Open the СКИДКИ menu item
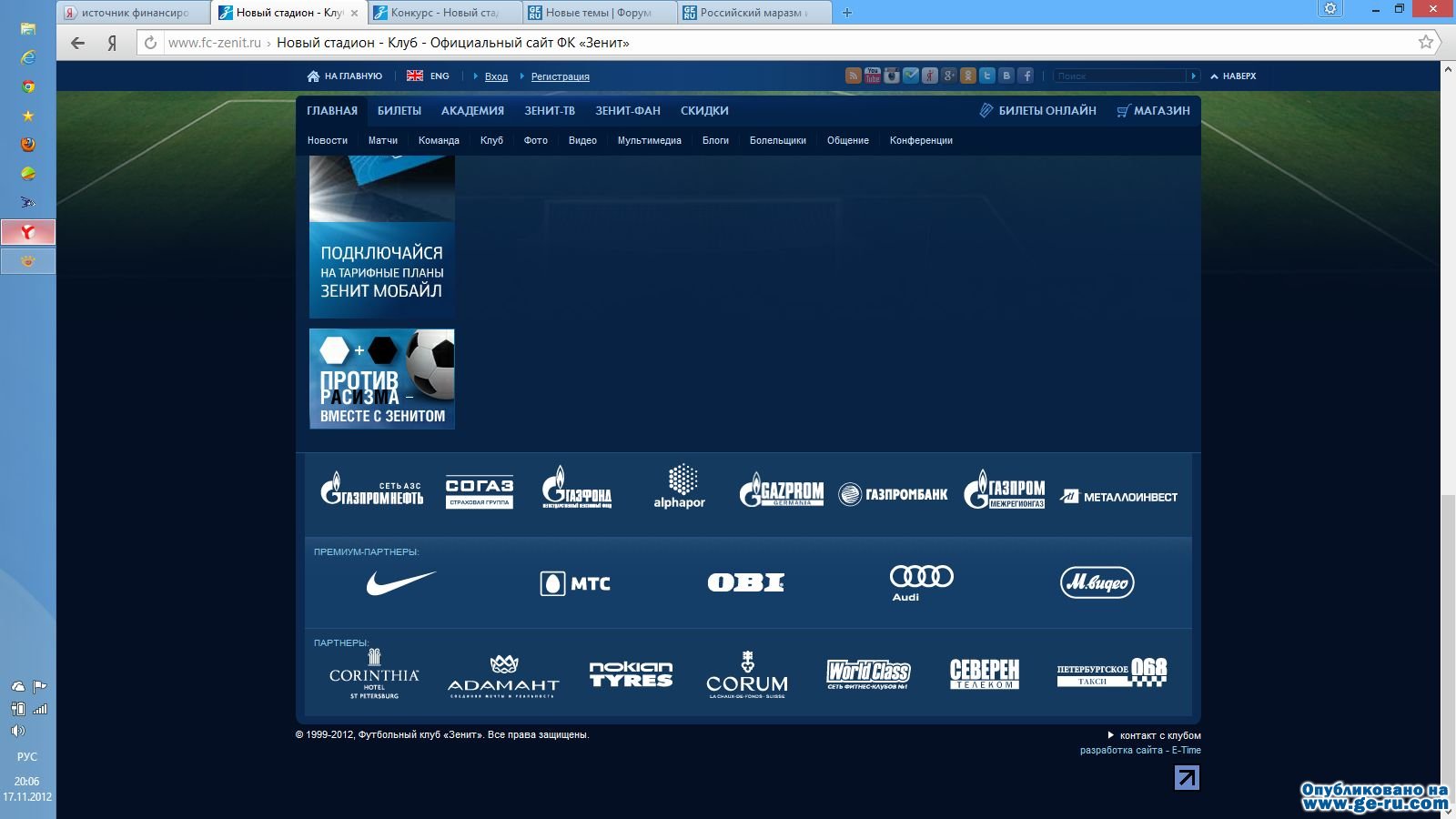 click(704, 111)
